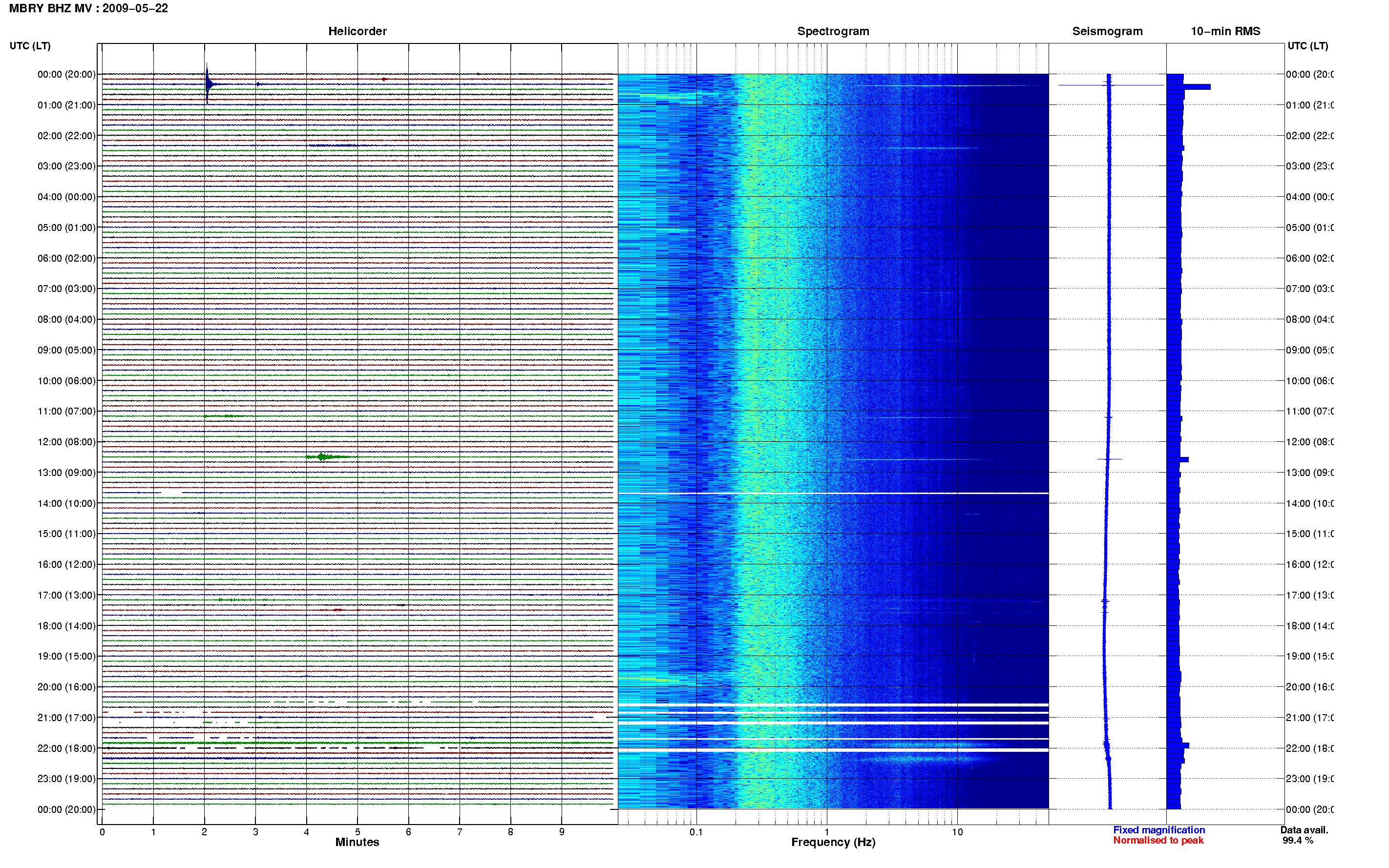Click the Helicorder 'Minutes' axis title

(x=357, y=842)
